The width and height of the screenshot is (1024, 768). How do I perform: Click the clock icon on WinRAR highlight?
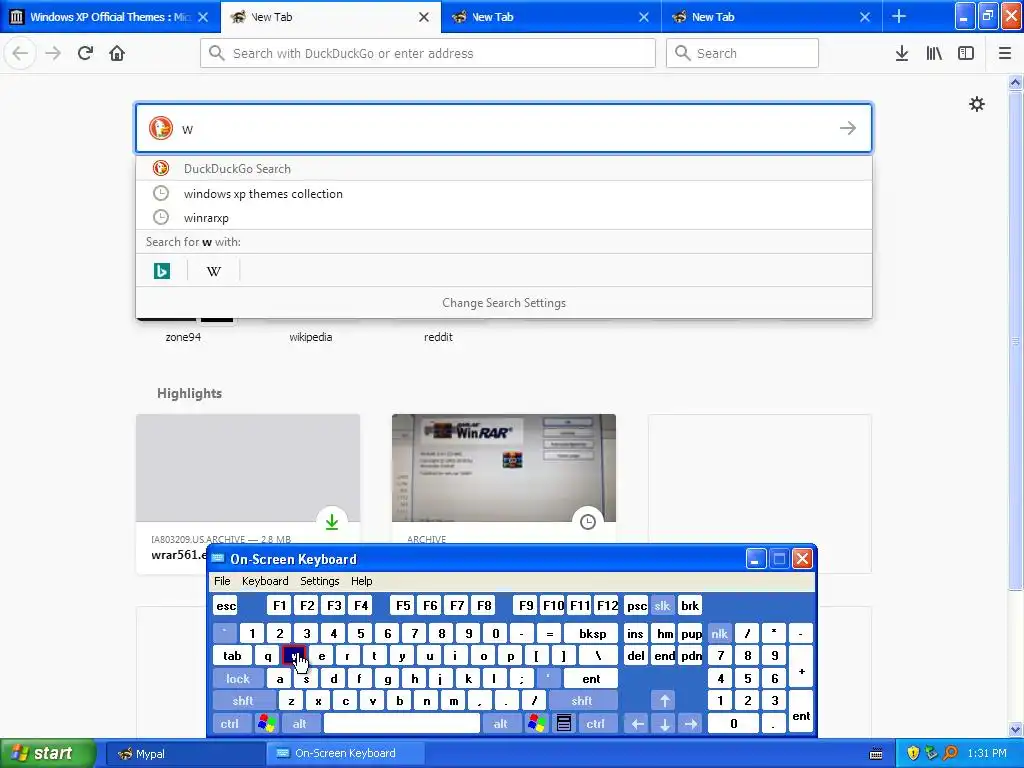click(x=588, y=522)
